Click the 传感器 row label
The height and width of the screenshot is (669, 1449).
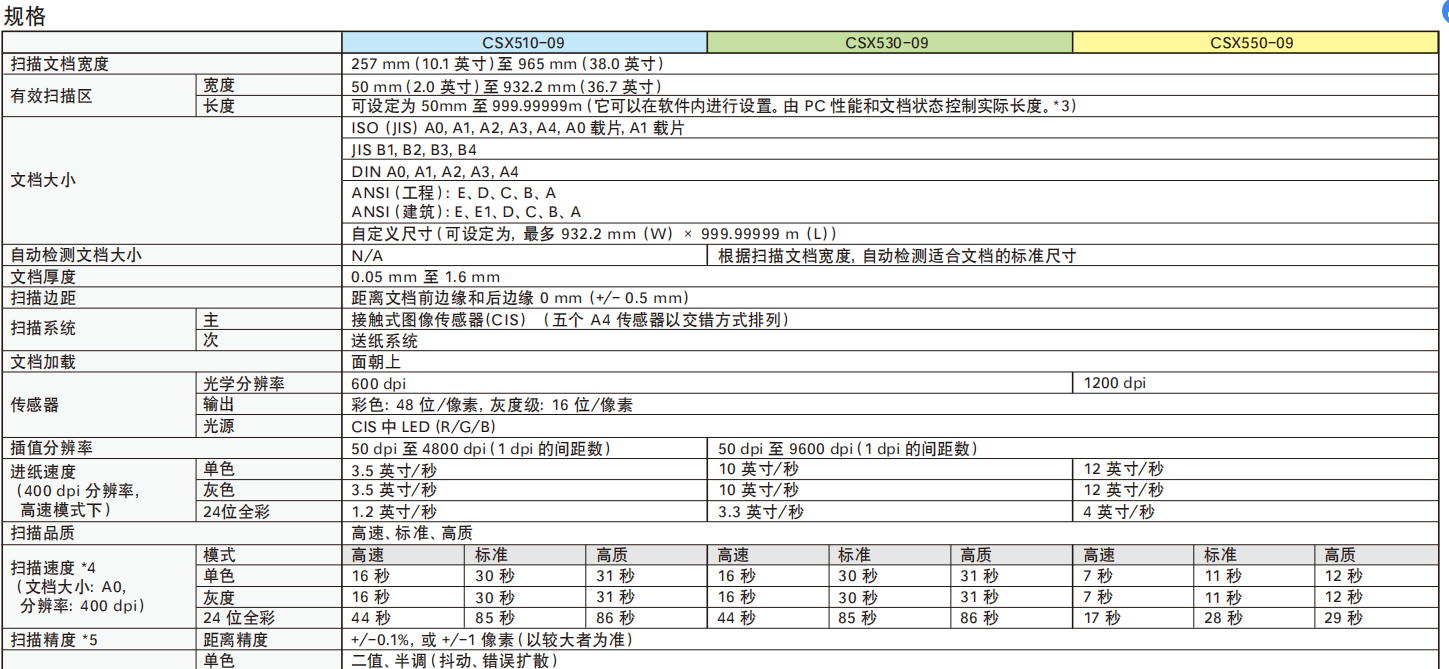pyautogui.click(x=35, y=405)
